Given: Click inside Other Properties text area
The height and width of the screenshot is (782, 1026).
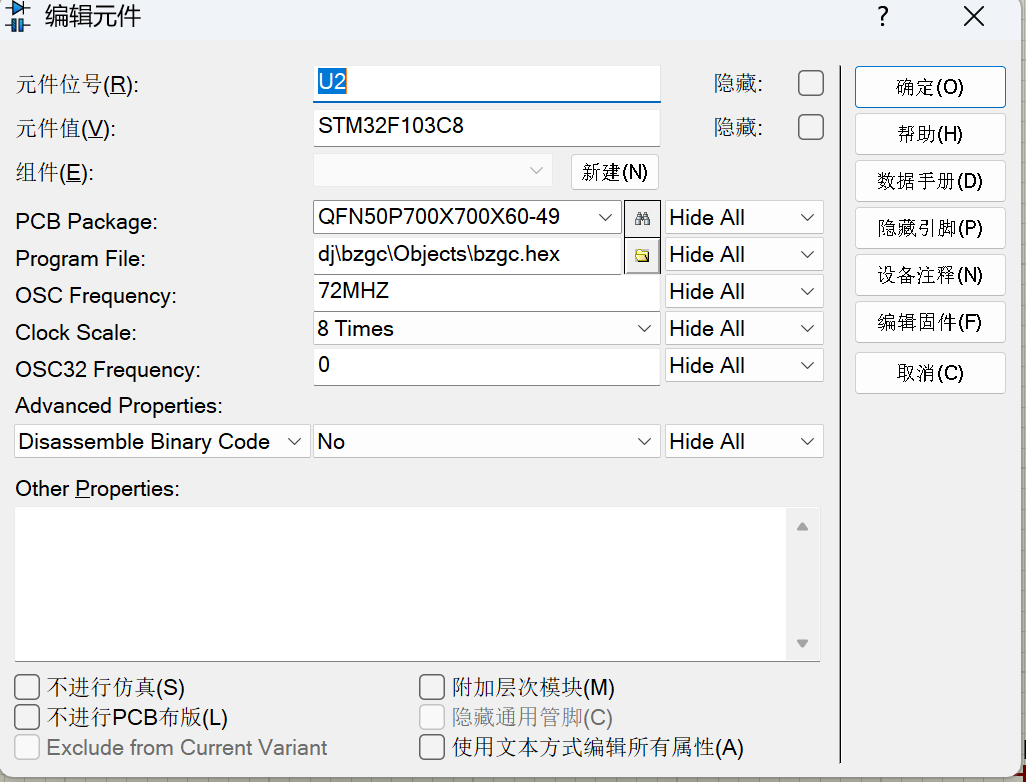Looking at the screenshot, I should pos(400,584).
